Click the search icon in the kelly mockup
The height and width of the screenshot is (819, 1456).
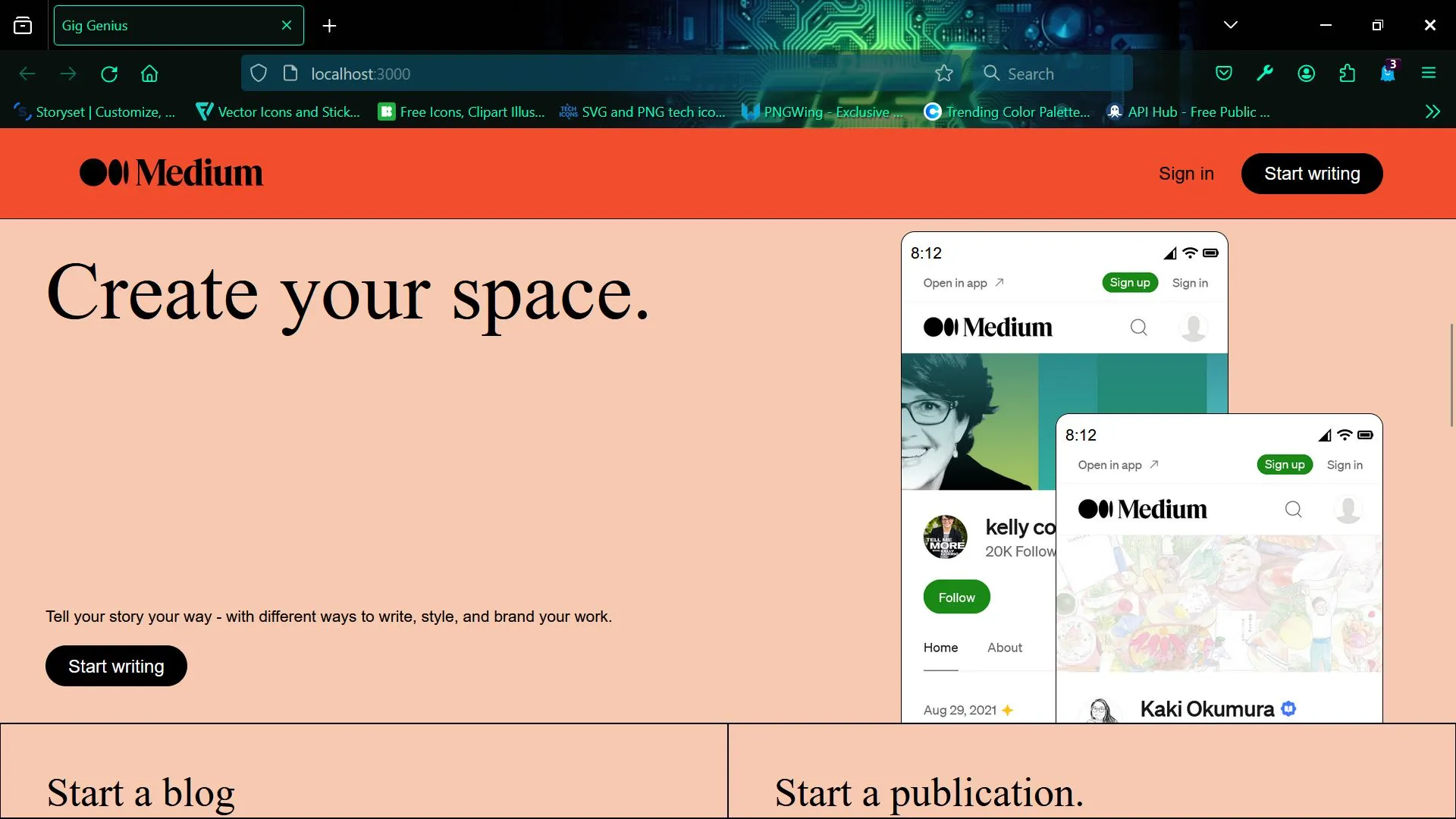[1138, 327]
